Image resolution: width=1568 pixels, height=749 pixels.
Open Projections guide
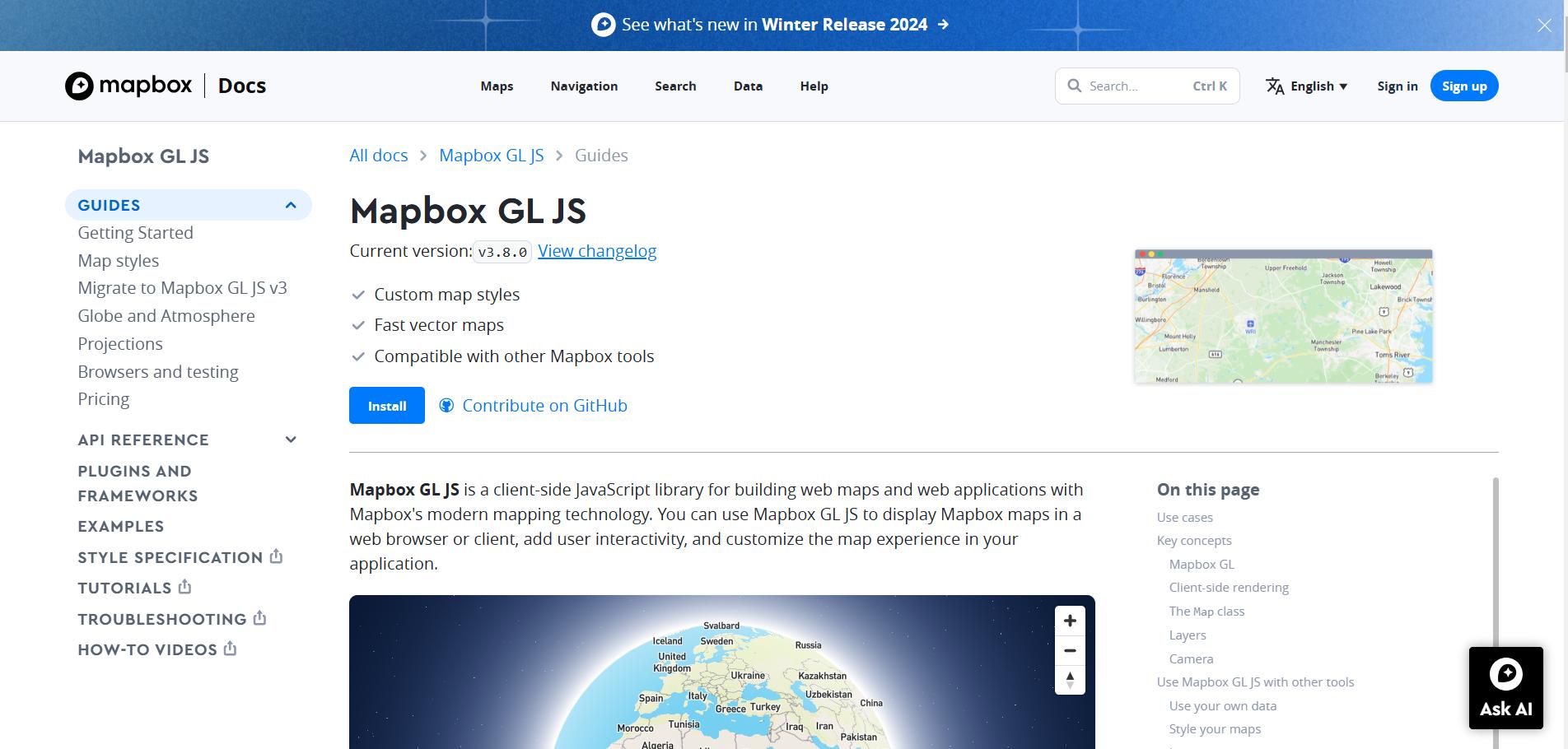click(120, 344)
